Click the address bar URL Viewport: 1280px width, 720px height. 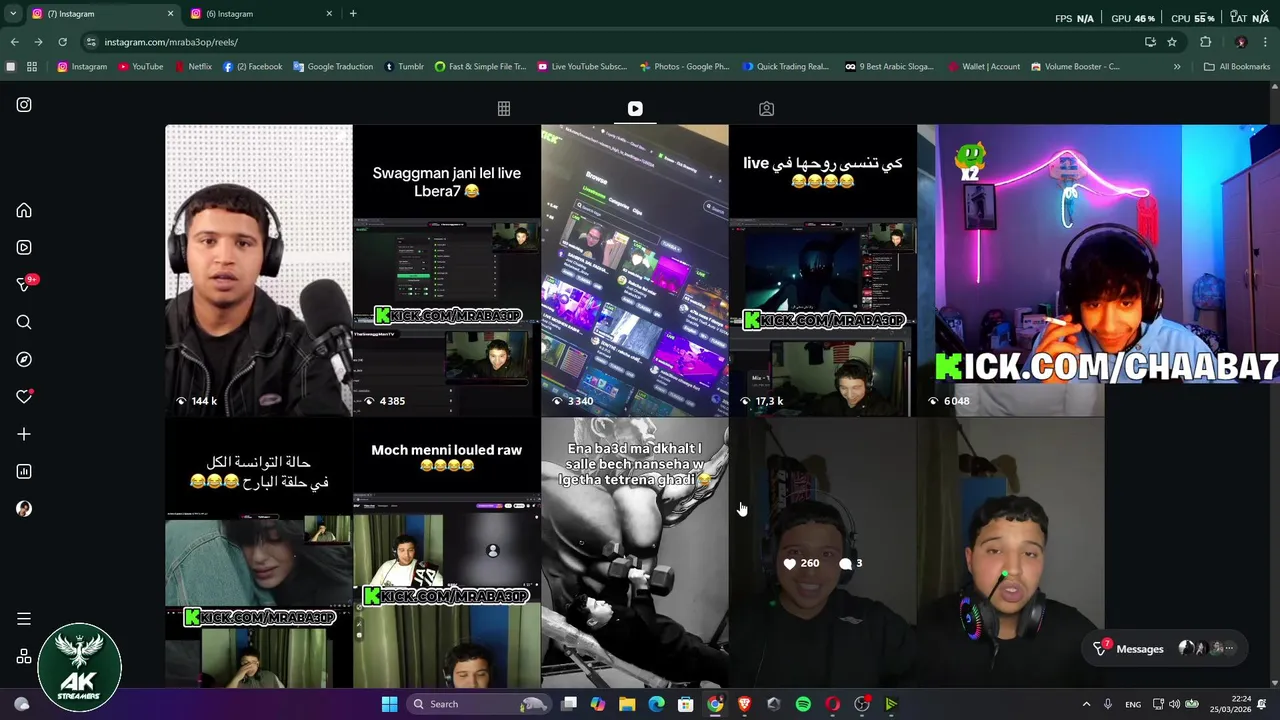[171, 42]
